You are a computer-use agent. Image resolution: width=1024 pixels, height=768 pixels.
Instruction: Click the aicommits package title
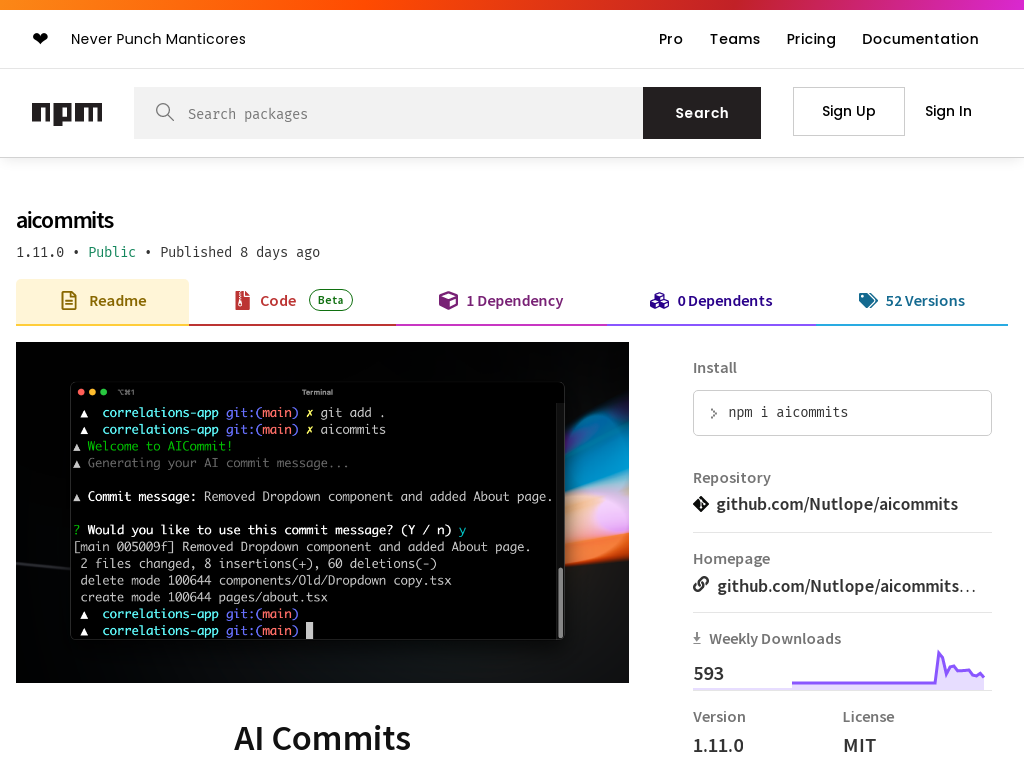click(65, 221)
